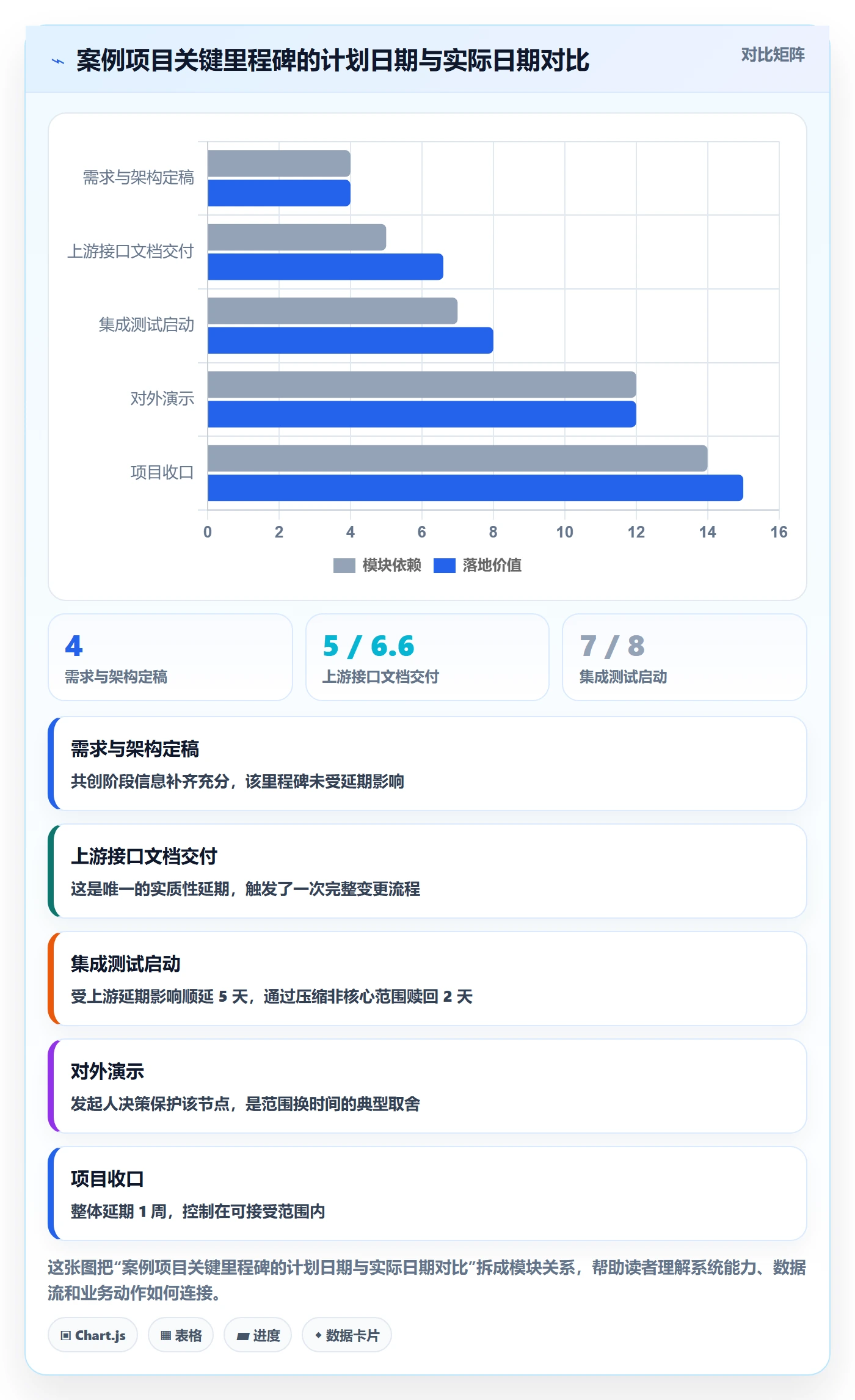Click the gray bar for 集成测试启动
The image size is (855, 1400).
click(x=333, y=311)
